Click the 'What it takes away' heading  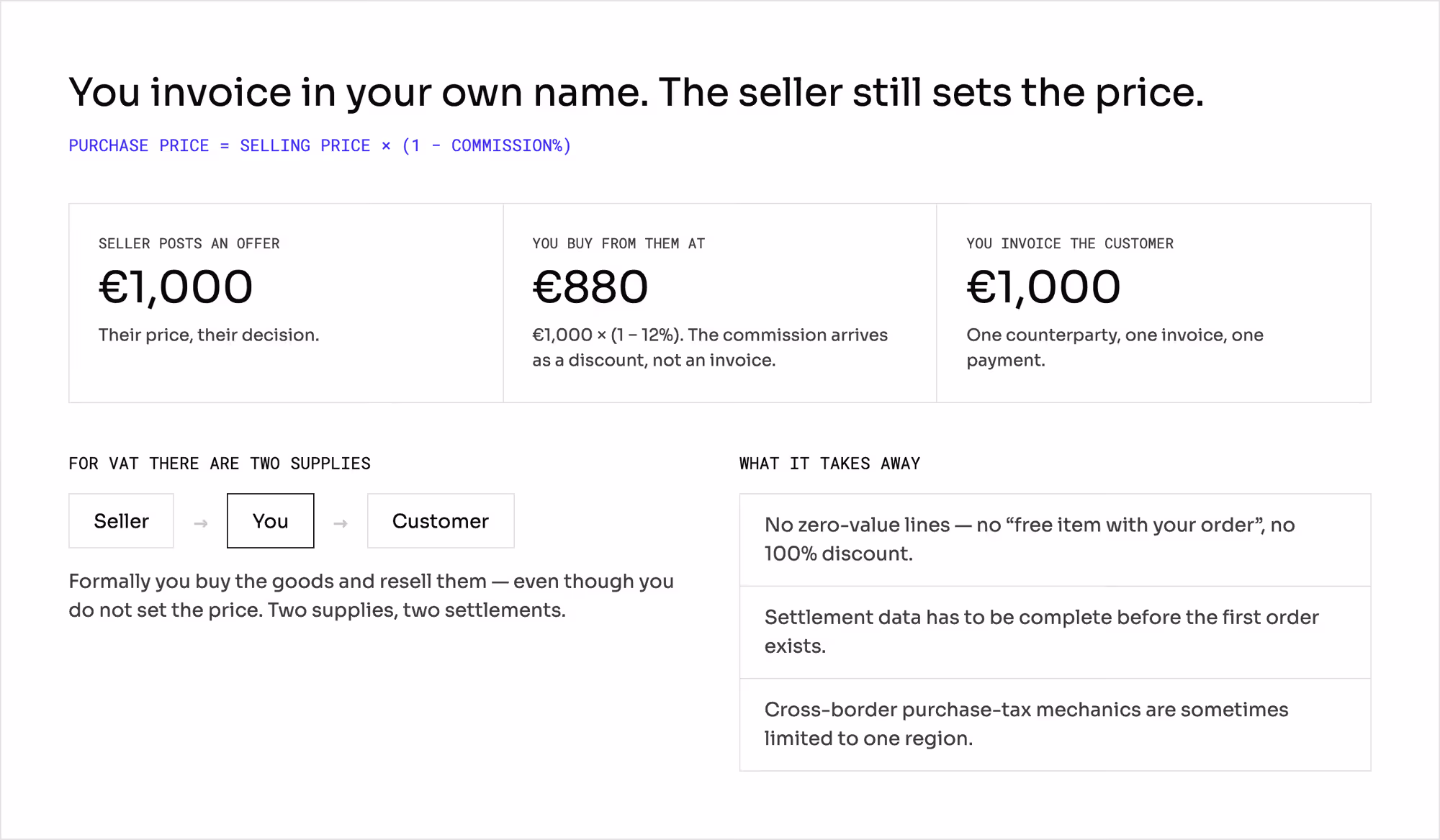(830, 464)
